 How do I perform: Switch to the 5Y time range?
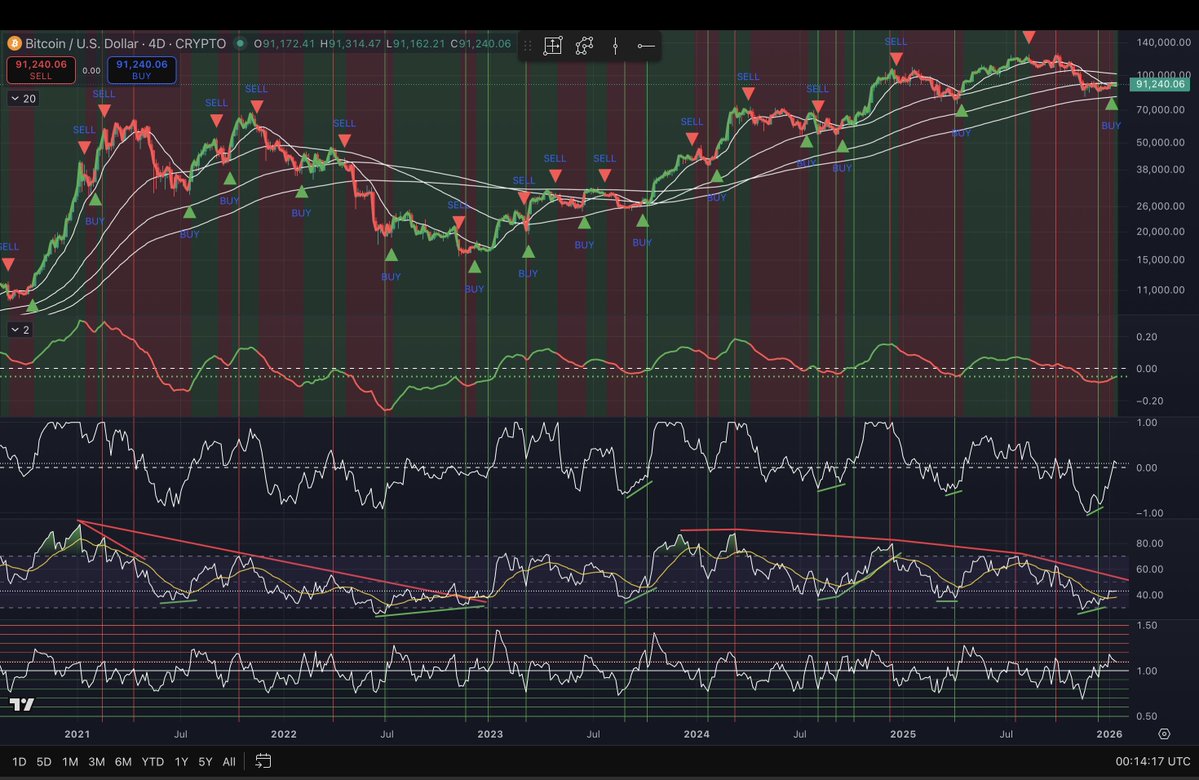205,762
